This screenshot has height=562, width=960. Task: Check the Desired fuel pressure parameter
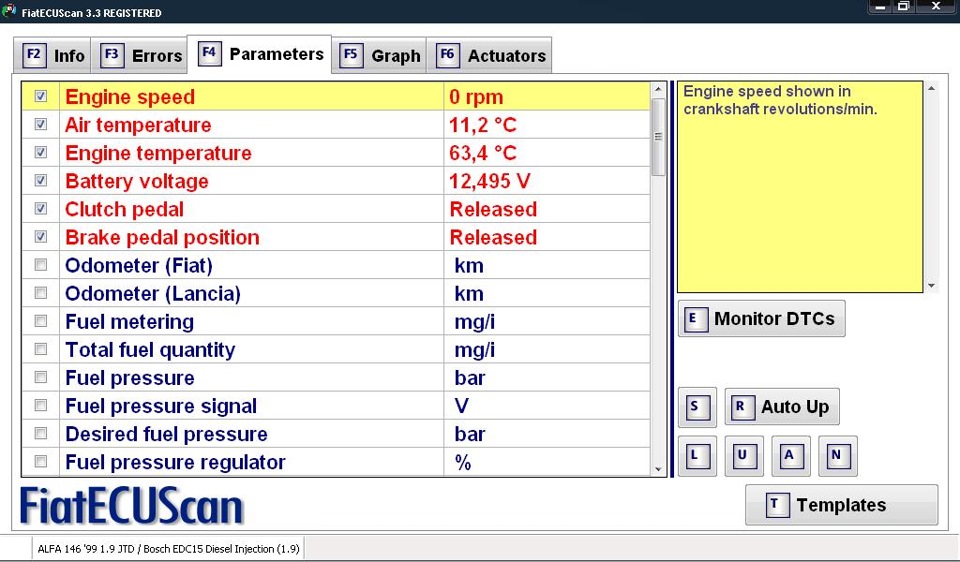point(40,433)
